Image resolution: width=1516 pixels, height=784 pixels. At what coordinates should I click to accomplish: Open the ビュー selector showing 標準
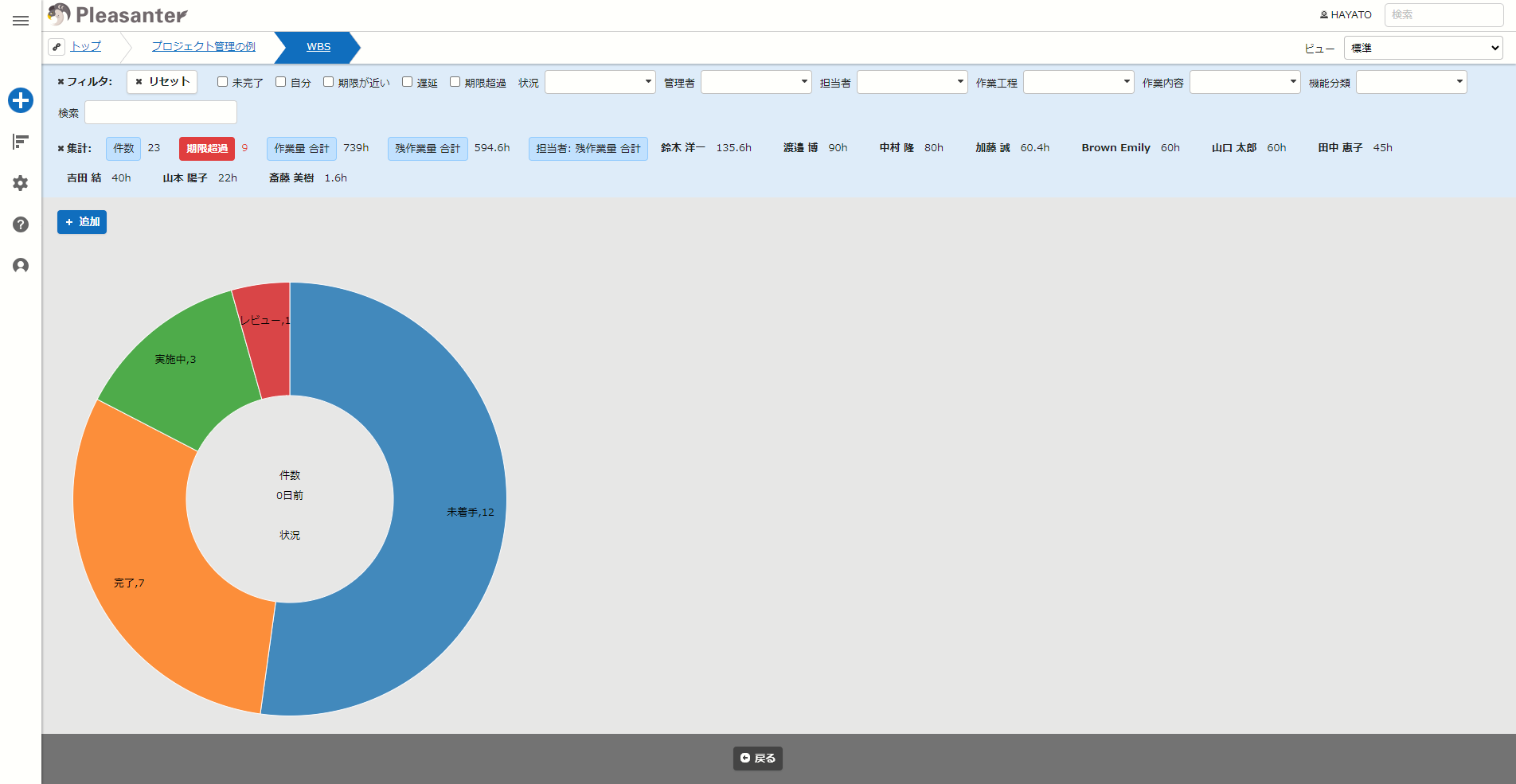(x=1424, y=48)
